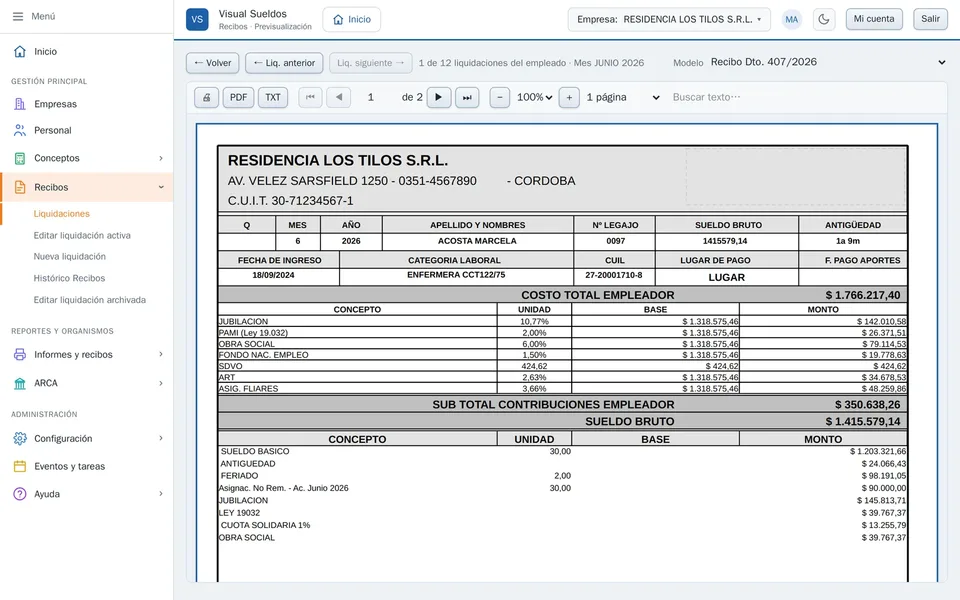Click Visual Sueldos title text
This screenshot has height=600, width=960.
(x=252, y=13)
